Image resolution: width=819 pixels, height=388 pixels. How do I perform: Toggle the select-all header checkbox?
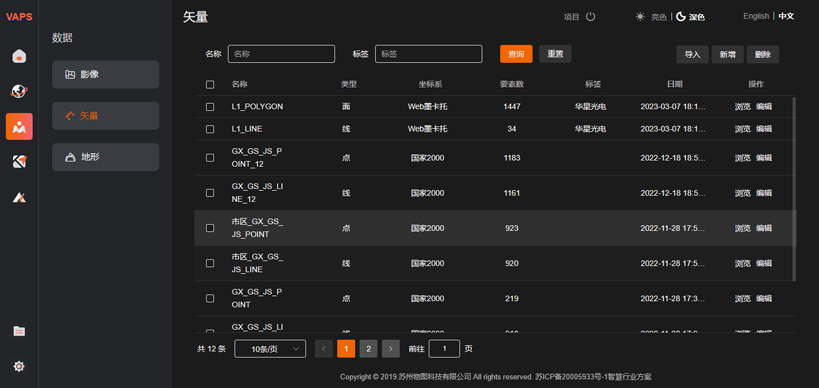click(x=210, y=85)
